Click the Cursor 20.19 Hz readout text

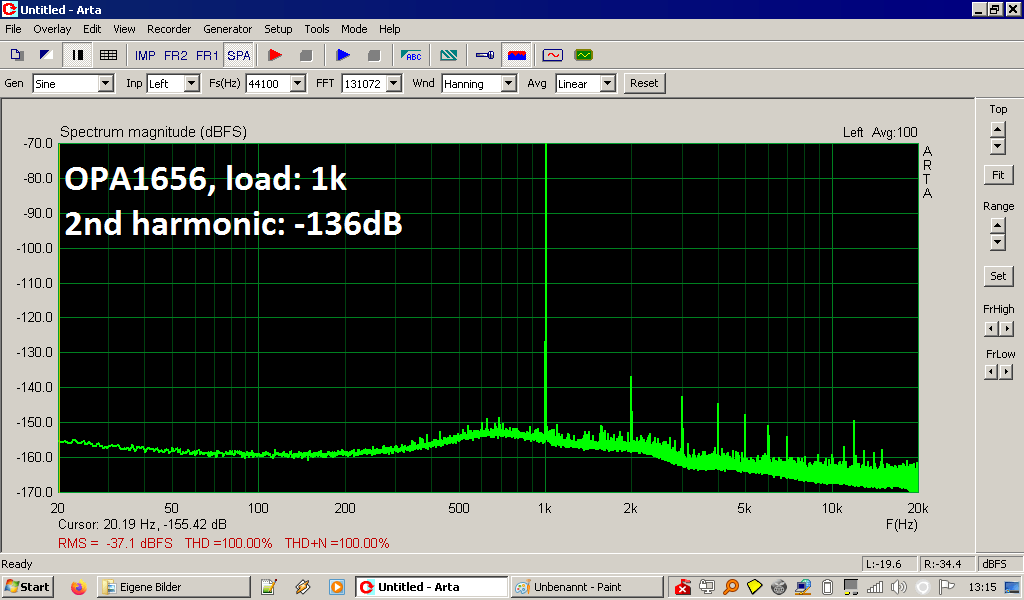click(142, 524)
